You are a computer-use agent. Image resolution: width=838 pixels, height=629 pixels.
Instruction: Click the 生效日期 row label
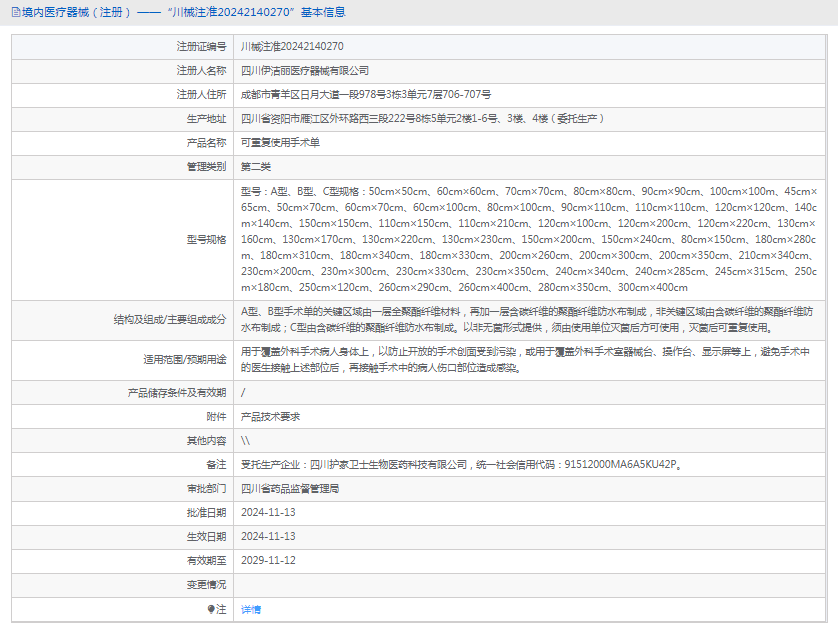tap(206, 537)
